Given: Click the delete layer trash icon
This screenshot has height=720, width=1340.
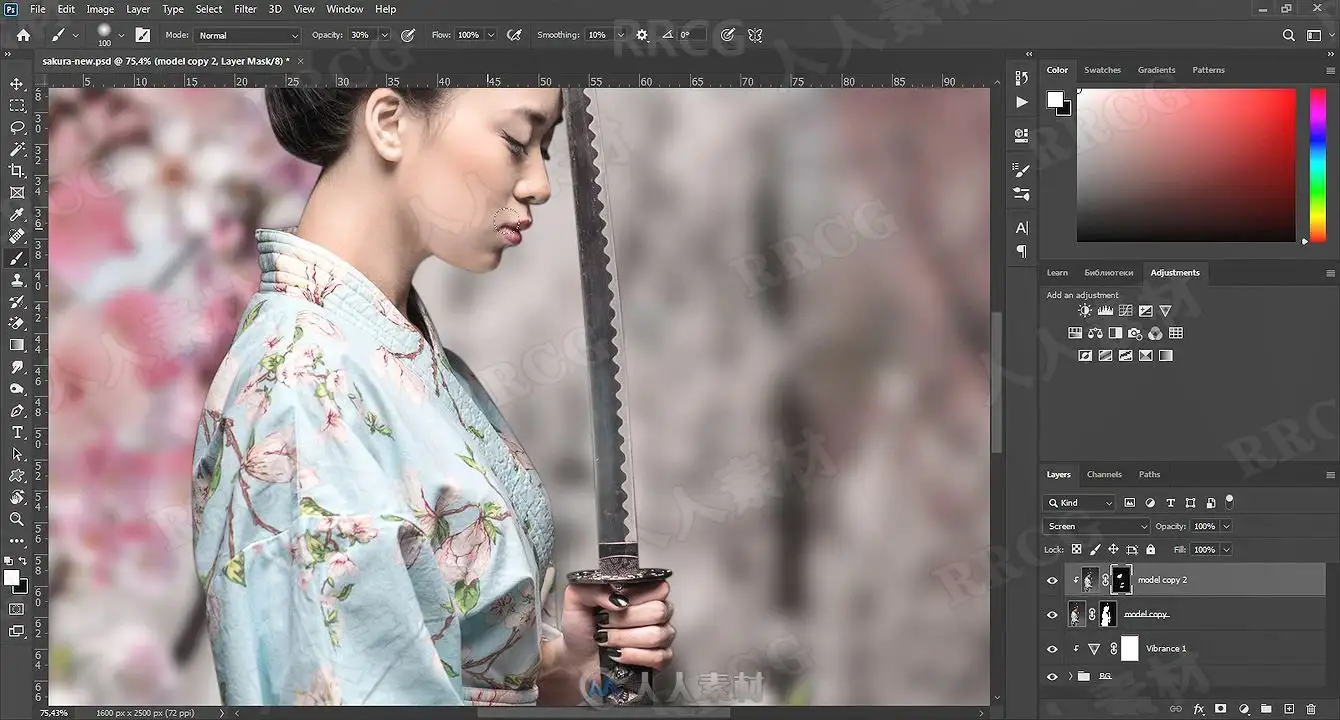Looking at the screenshot, I should point(1312,709).
